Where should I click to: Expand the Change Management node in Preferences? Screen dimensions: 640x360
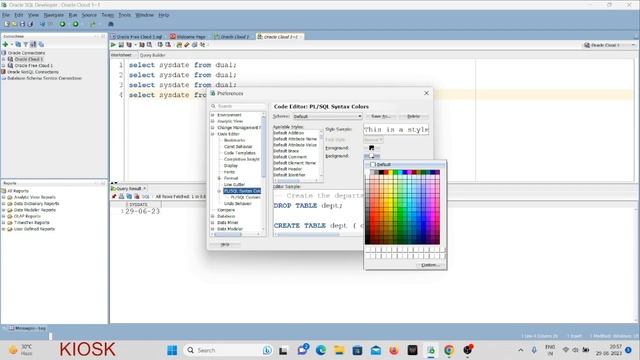(x=213, y=128)
